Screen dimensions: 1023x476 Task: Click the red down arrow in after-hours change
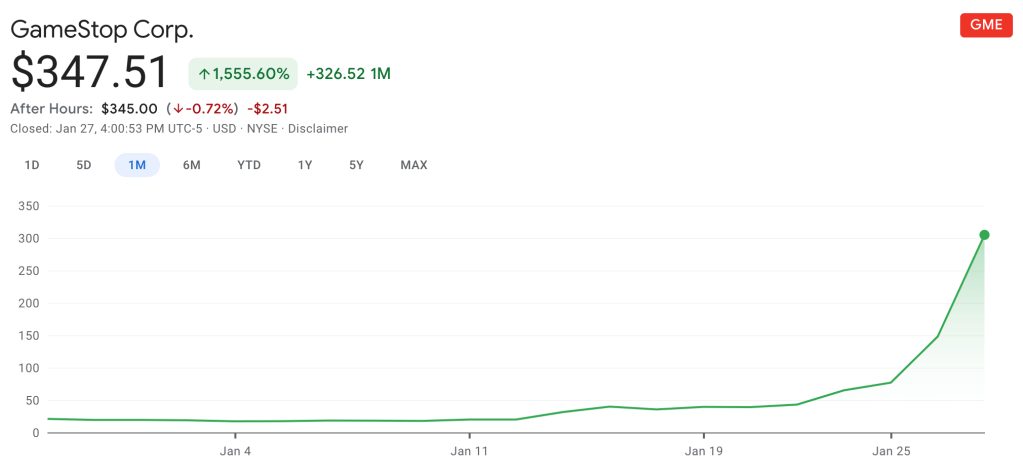[x=178, y=108]
